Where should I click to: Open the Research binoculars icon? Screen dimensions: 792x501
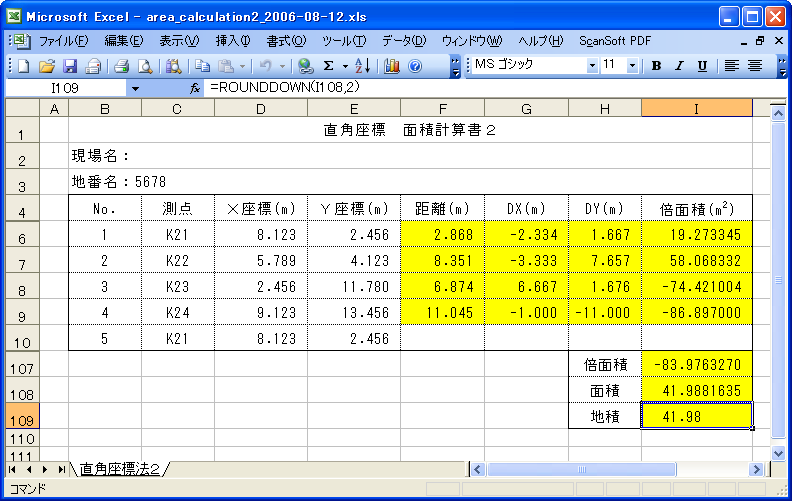[173, 66]
